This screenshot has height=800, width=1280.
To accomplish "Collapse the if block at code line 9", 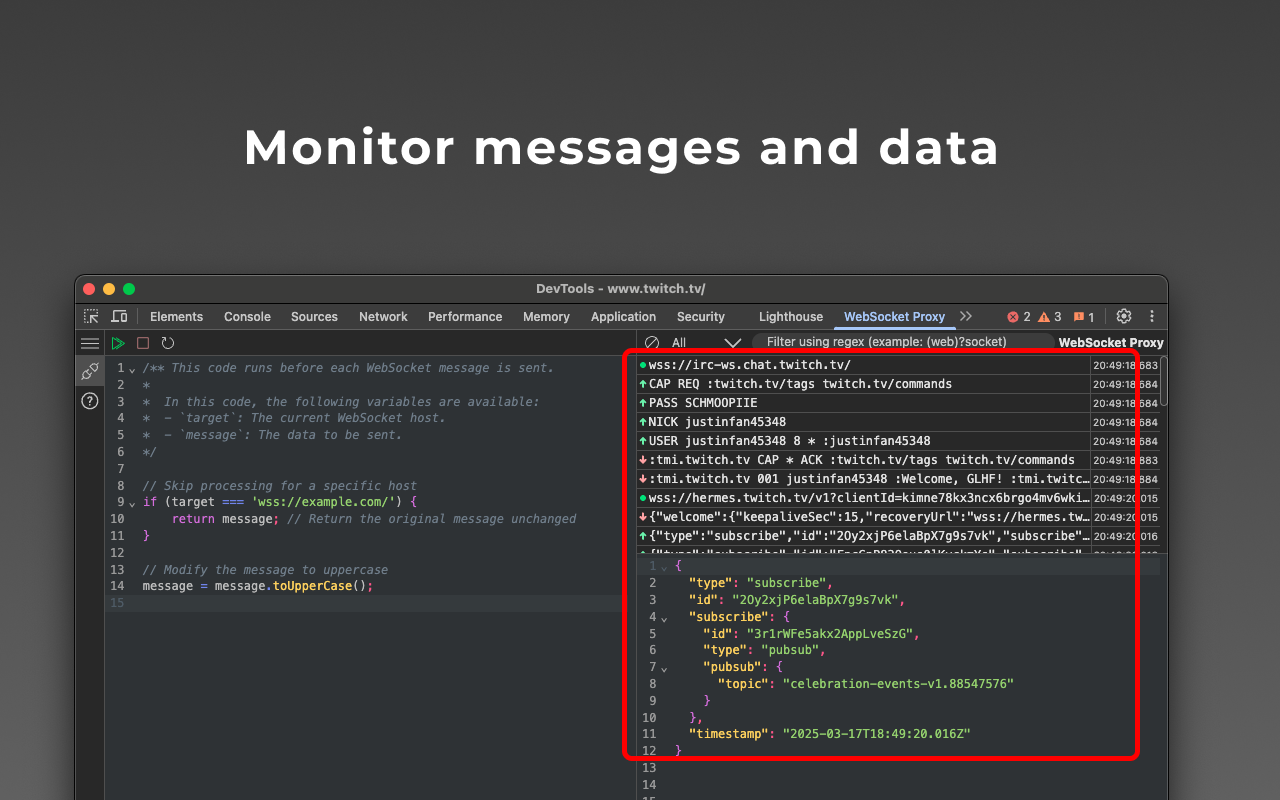I will point(132,502).
